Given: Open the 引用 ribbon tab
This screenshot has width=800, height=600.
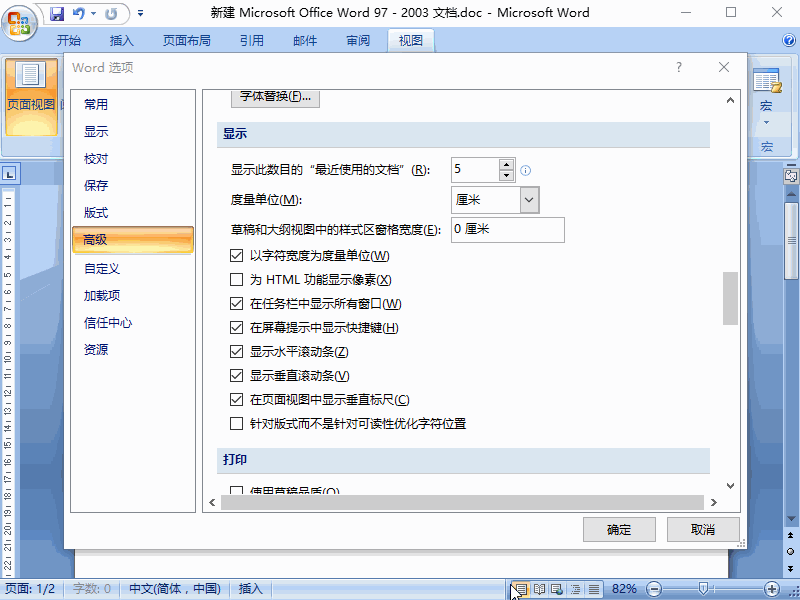Looking at the screenshot, I should pos(252,40).
